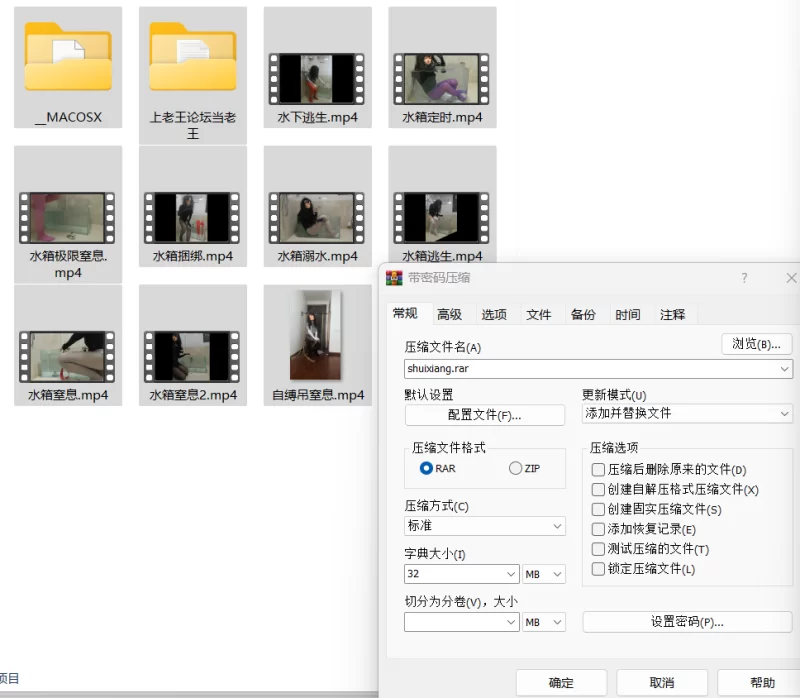The image size is (800, 698).
Task: Switch to the 常规 tab
Action: pyautogui.click(x=405, y=313)
